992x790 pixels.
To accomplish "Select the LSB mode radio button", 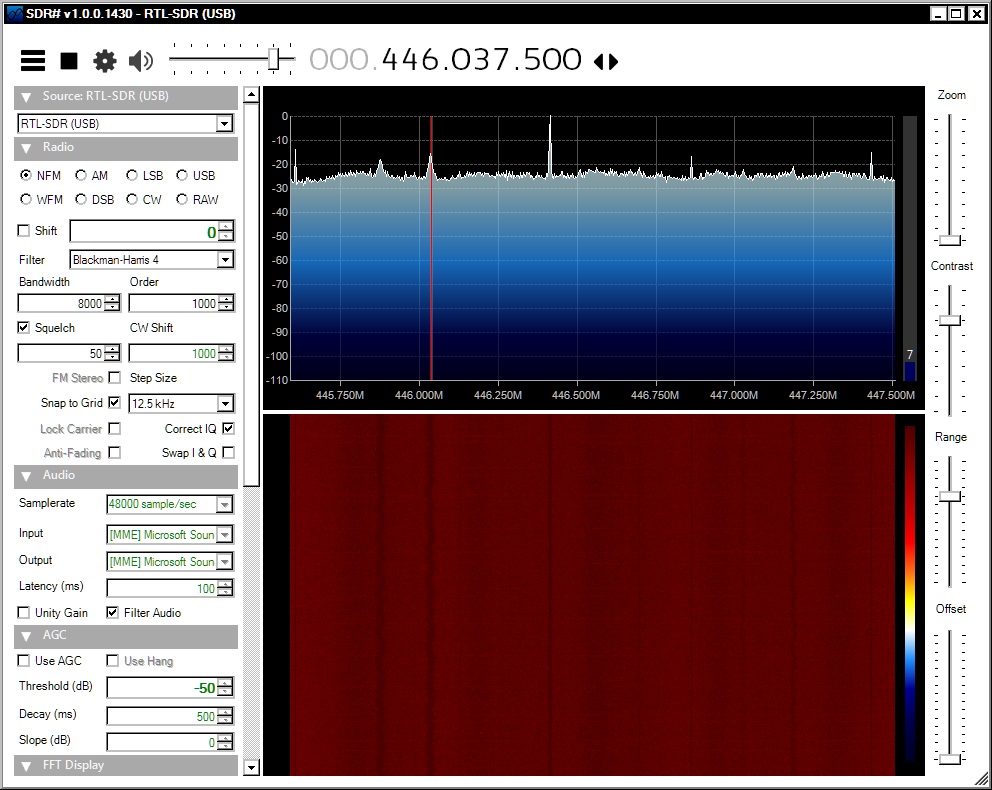I will click(132, 175).
